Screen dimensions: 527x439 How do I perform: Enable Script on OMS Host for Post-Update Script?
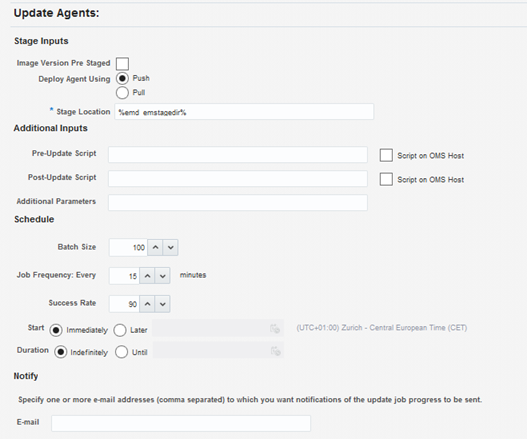click(386, 179)
